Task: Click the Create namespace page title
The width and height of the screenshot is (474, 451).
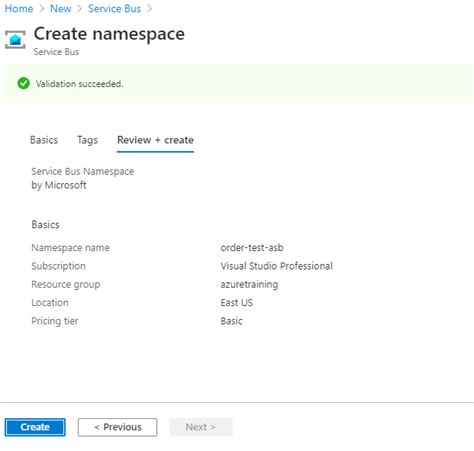Action: coord(109,34)
